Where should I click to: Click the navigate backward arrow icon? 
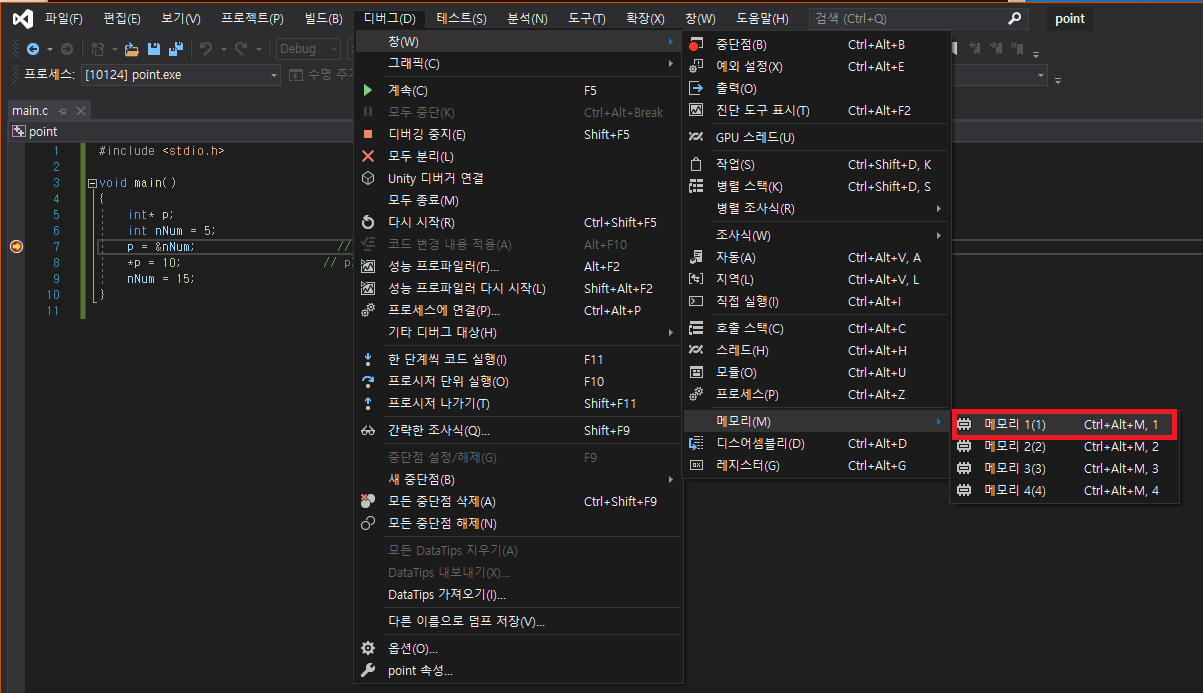point(33,49)
